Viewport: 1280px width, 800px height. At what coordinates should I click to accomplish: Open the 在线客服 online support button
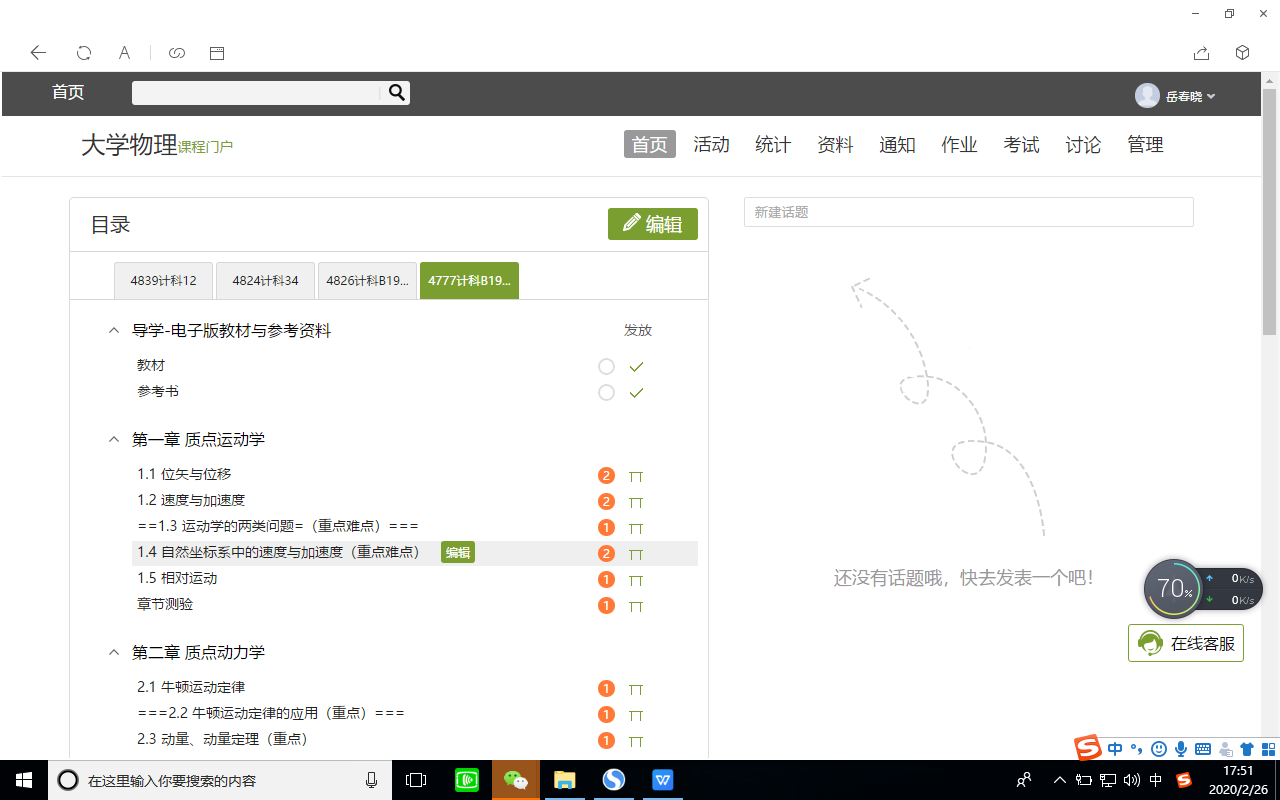coord(1186,643)
